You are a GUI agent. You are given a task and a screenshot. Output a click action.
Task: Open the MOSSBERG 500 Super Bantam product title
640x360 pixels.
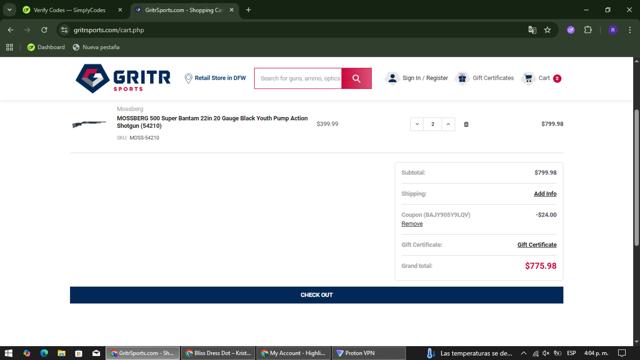[212, 122]
